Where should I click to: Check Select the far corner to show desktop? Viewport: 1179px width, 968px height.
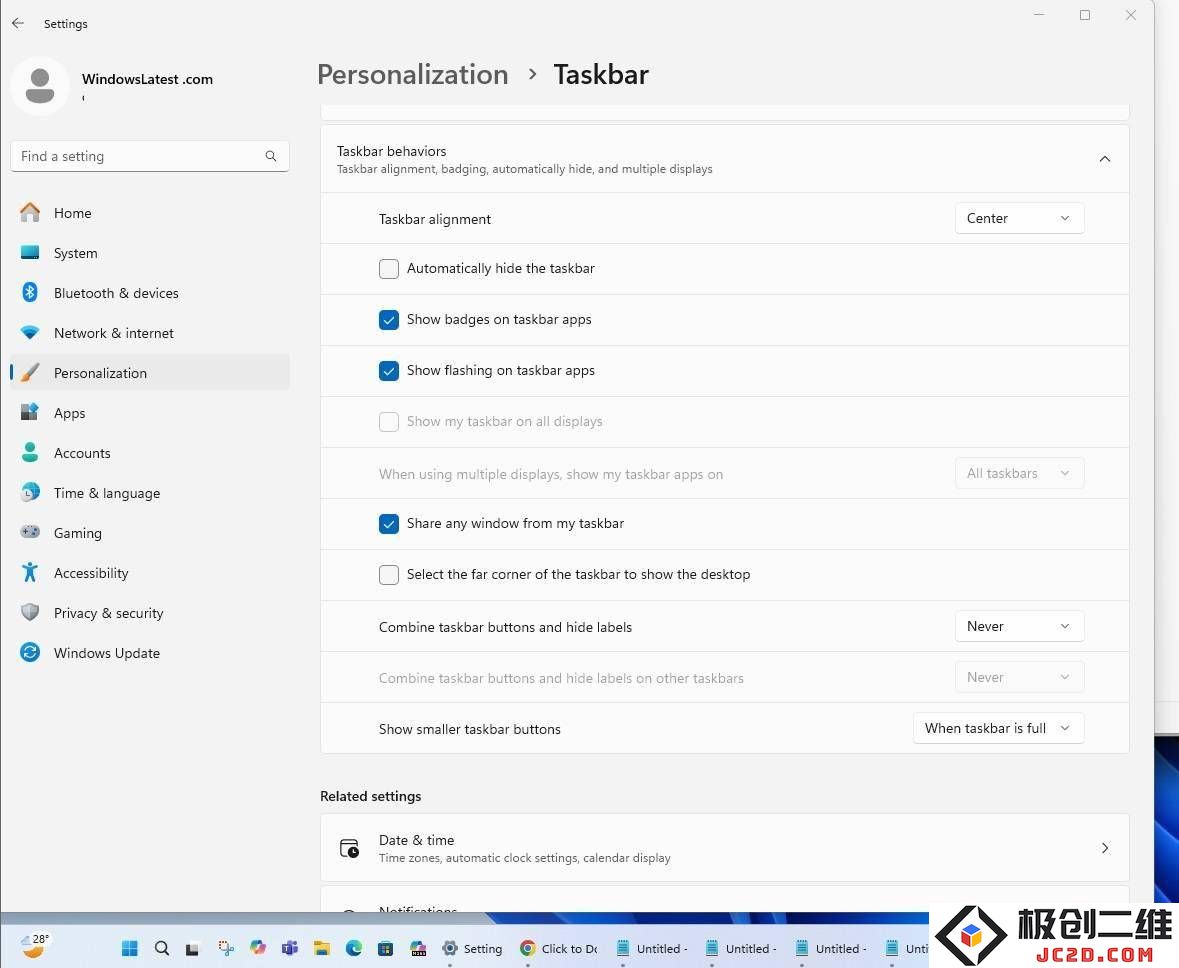click(x=389, y=575)
